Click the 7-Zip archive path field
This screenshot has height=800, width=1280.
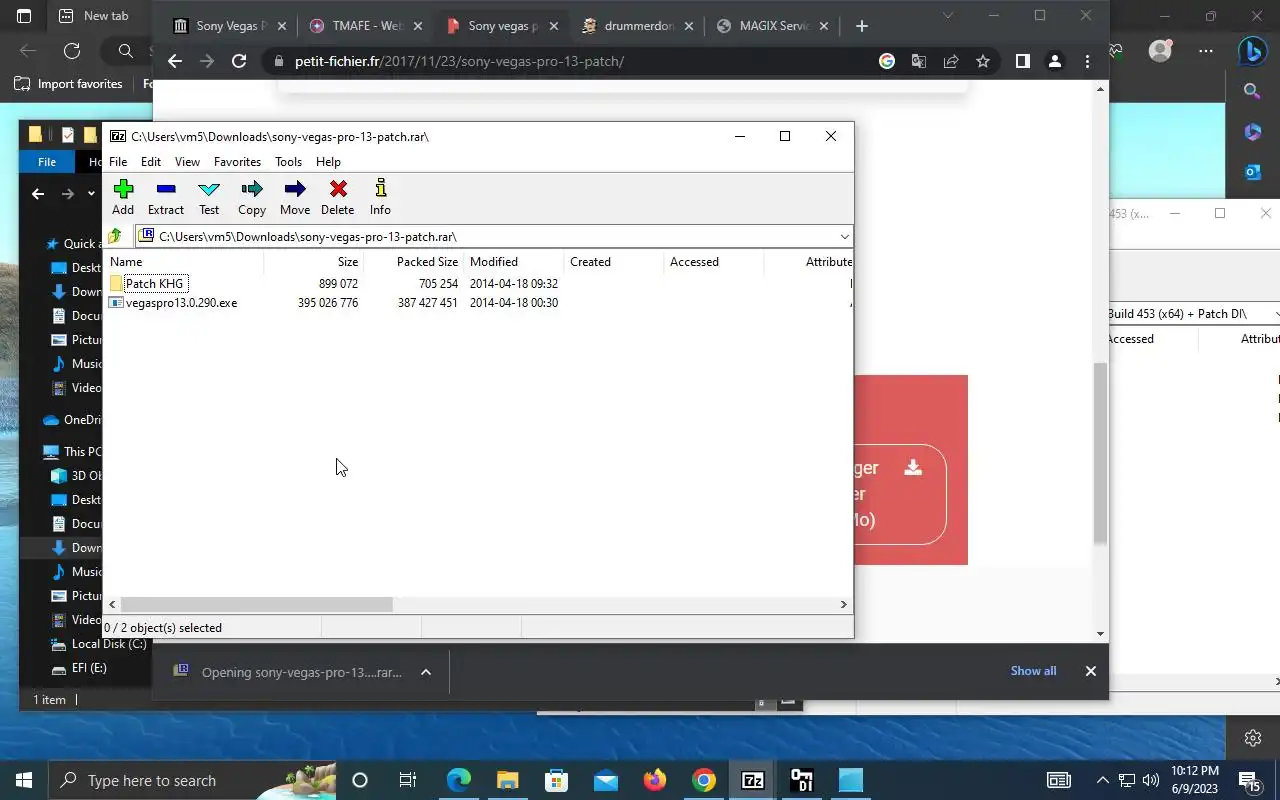click(x=486, y=237)
